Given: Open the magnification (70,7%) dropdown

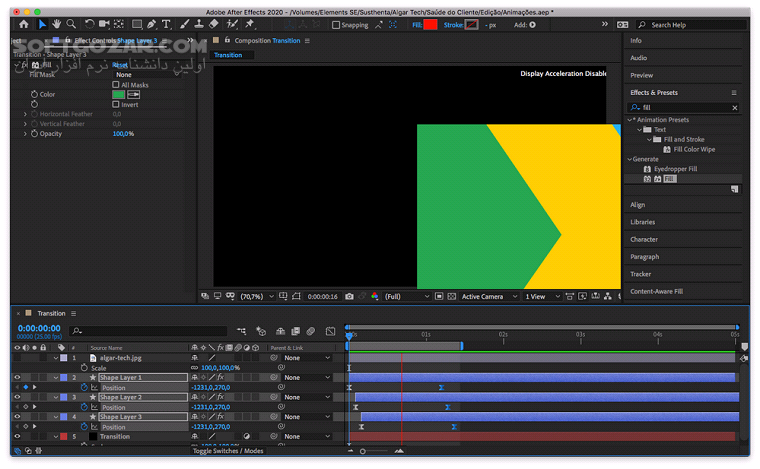Looking at the screenshot, I should pos(257,297).
